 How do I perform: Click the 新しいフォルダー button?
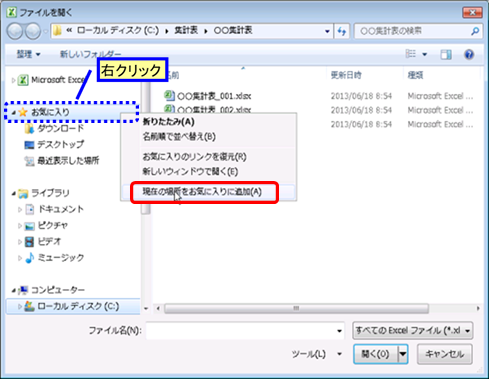[90, 54]
